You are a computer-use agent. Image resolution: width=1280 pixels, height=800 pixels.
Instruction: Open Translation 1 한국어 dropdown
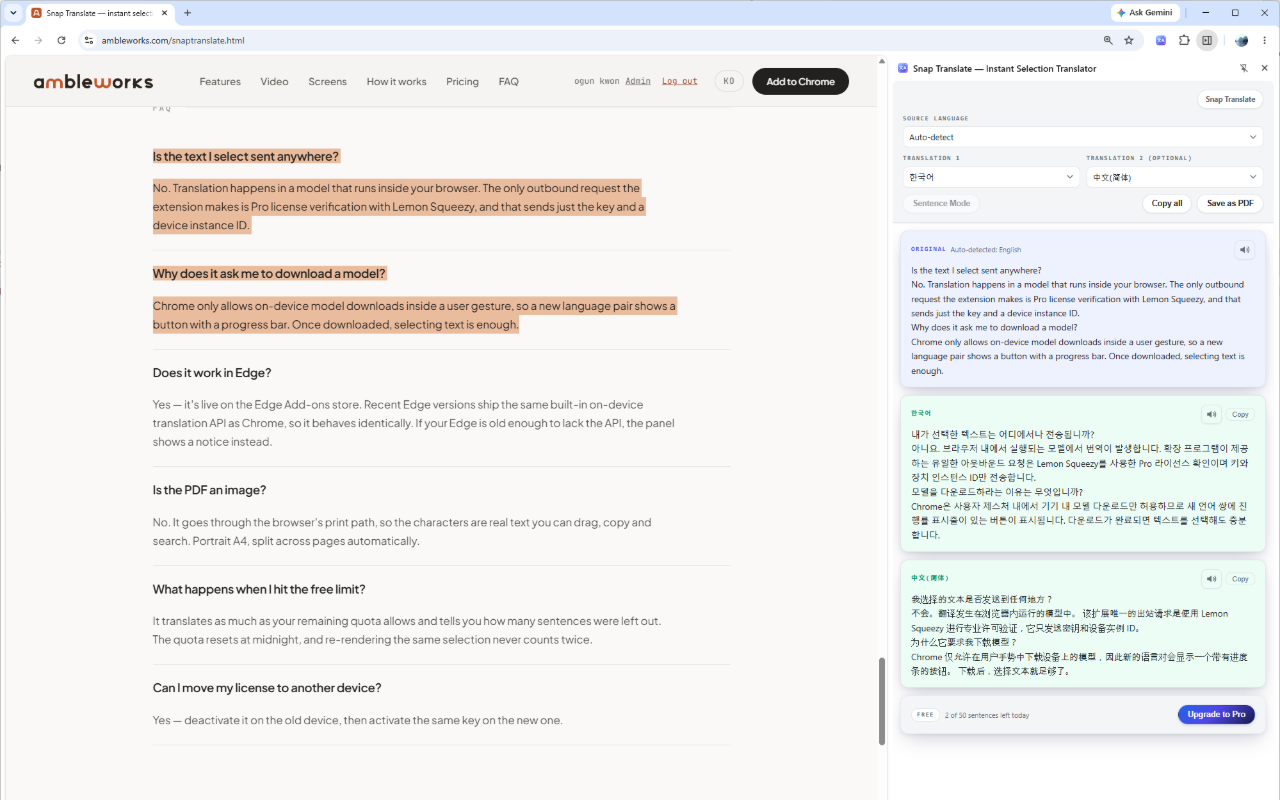pos(991,177)
